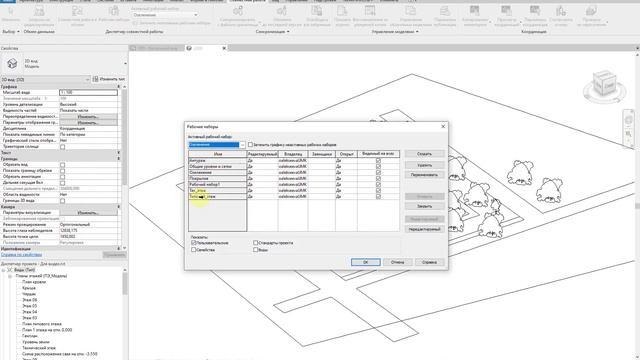Switch to the inactive floor plan view tab
640x360 pixels.
coord(157,48)
